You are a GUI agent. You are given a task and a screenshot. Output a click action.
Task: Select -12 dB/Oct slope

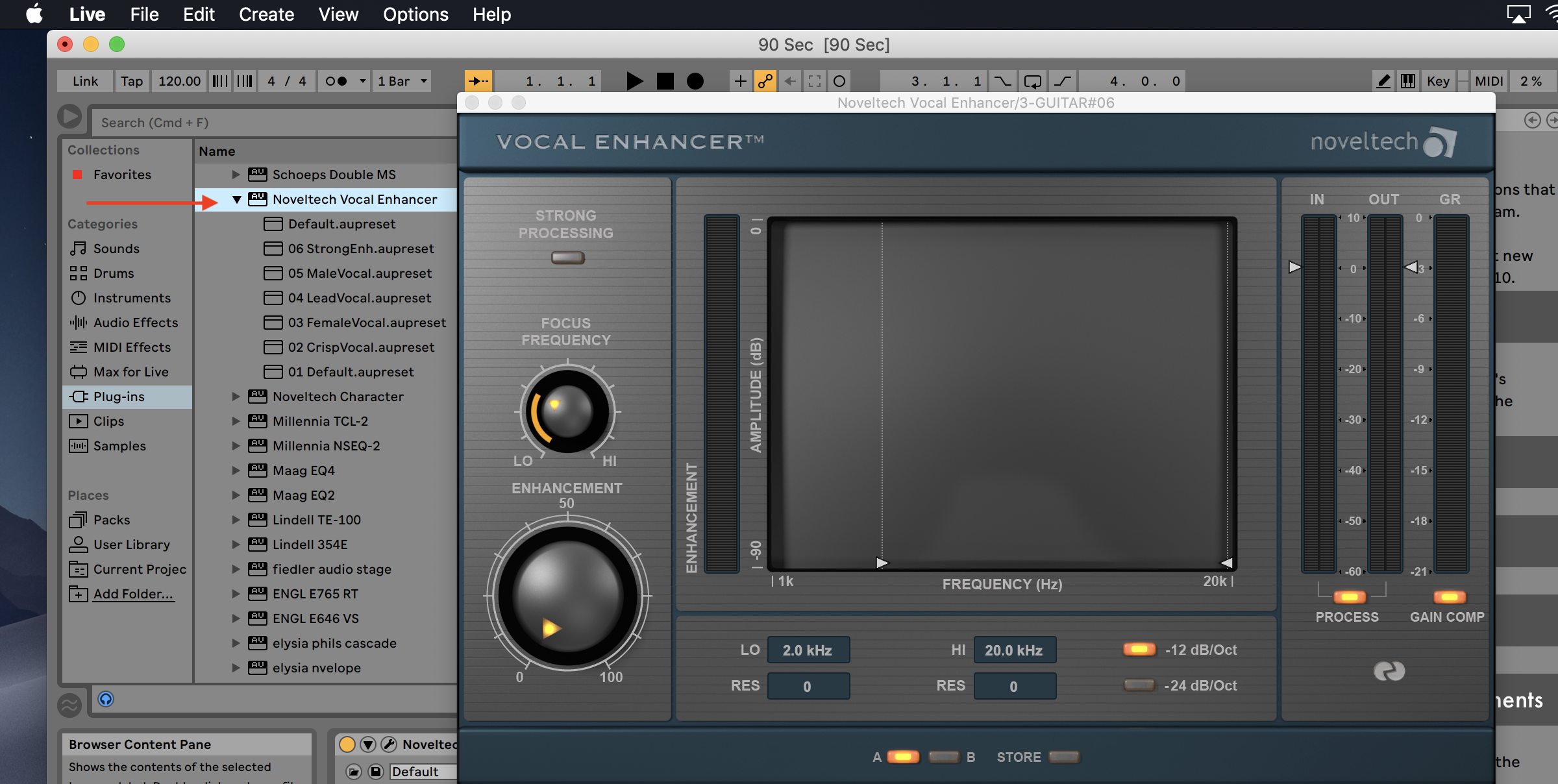[1139, 649]
